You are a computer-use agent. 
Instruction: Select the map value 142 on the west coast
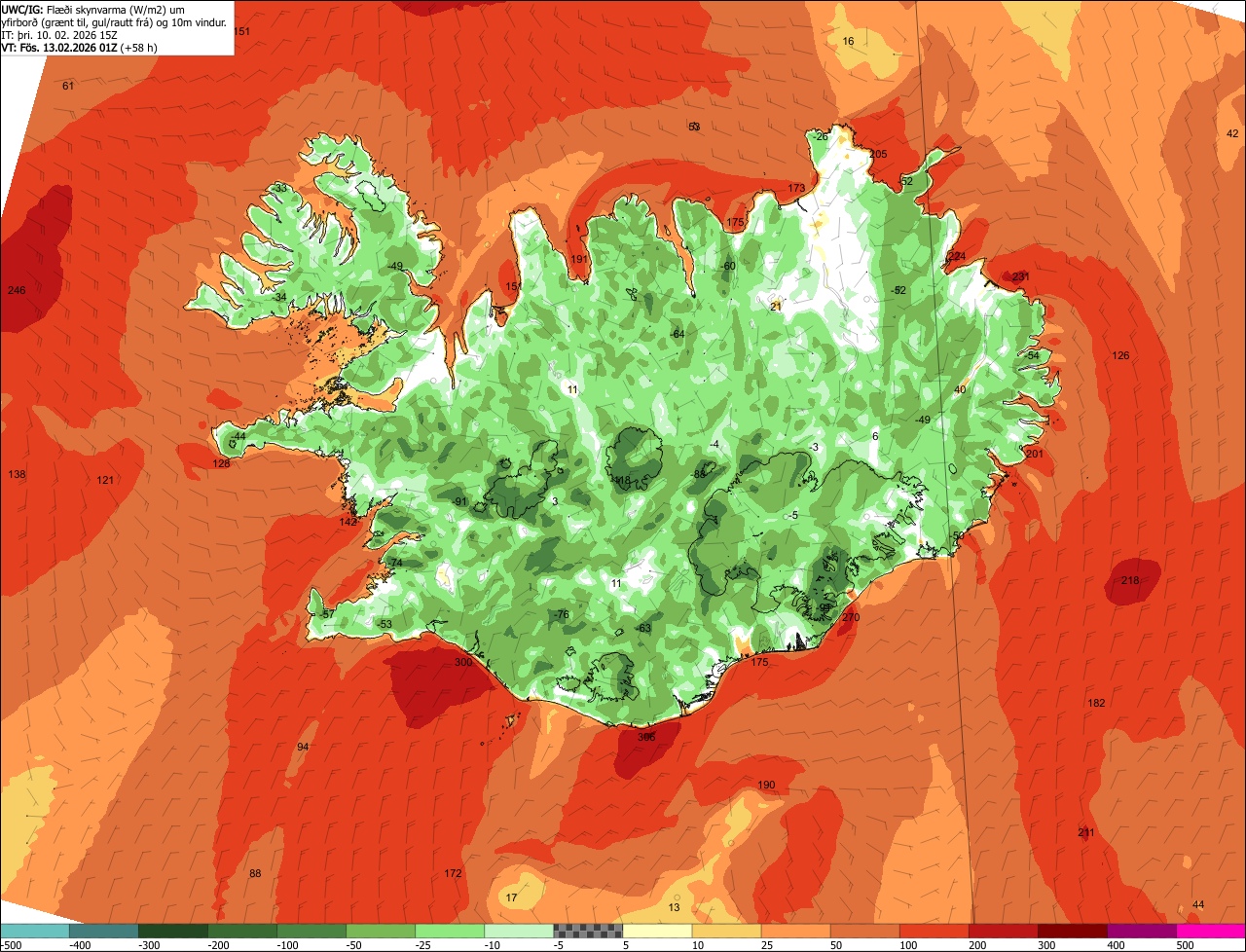click(348, 522)
